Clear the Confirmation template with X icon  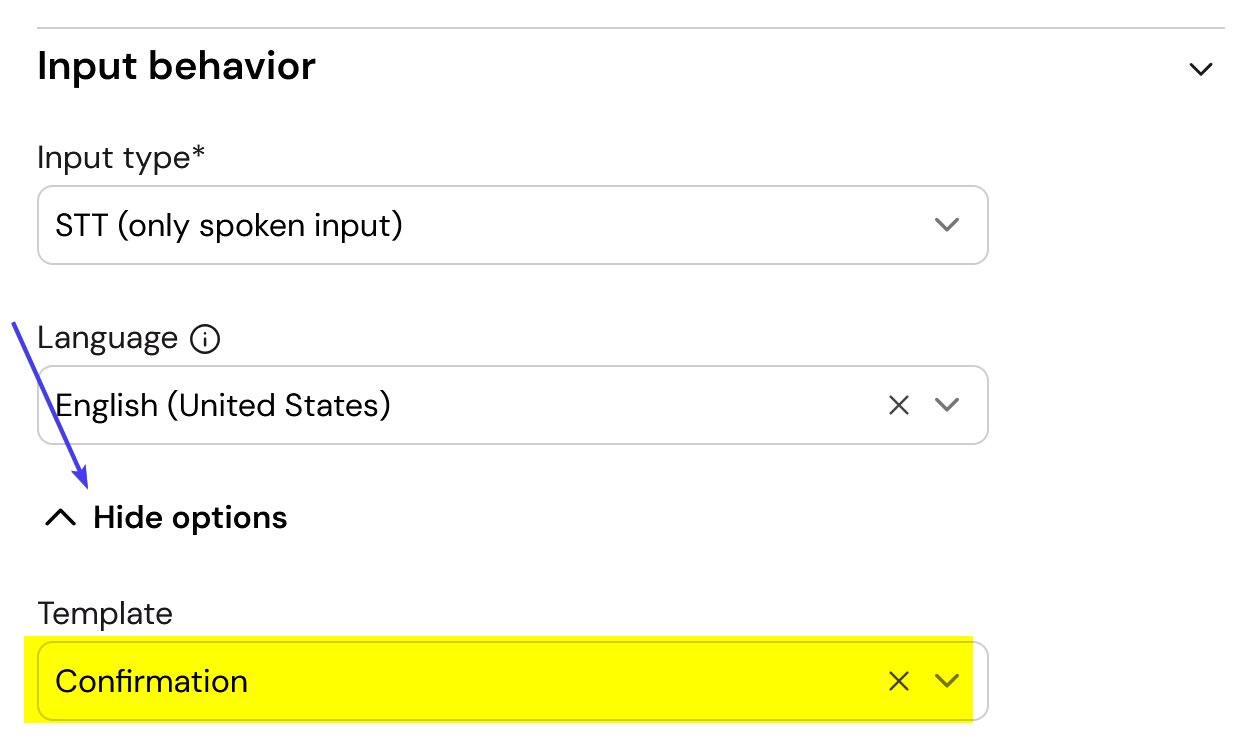tap(899, 681)
